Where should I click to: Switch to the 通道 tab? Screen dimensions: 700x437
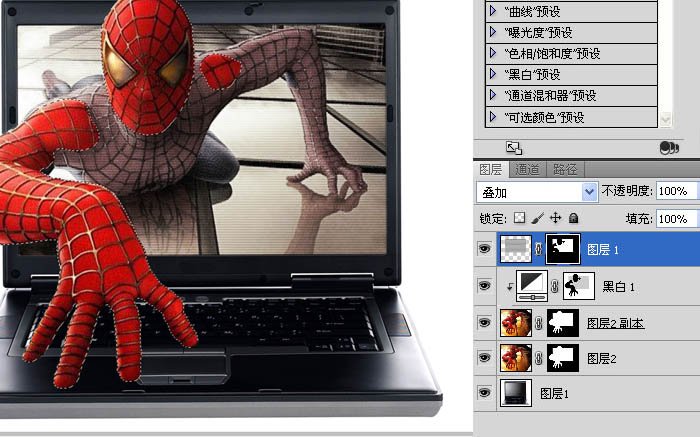[x=528, y=170]
